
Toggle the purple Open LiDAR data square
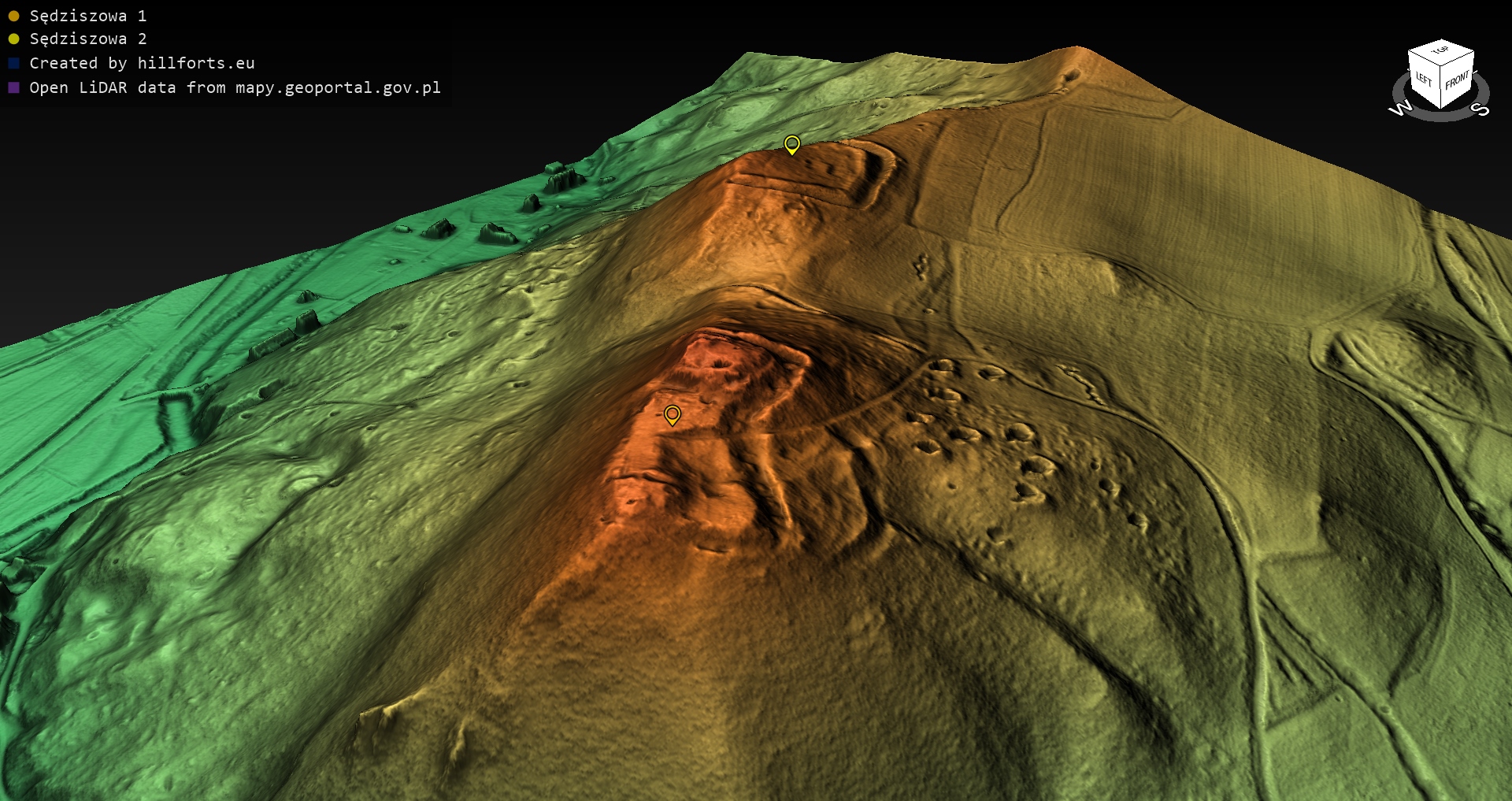tap(13, 87)
